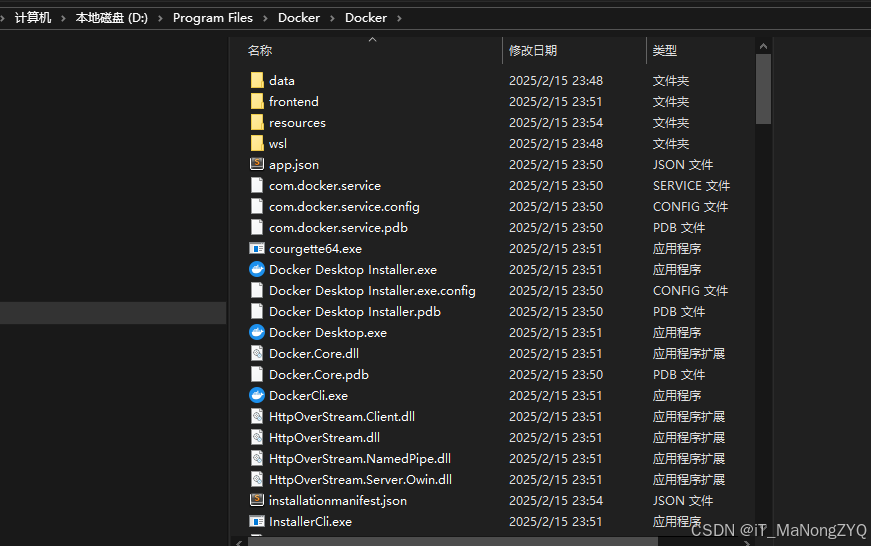Viewport: 871px width, 546px height.
Task: Sort by the 修改日期 column header
Action: [x=533, y=50]
